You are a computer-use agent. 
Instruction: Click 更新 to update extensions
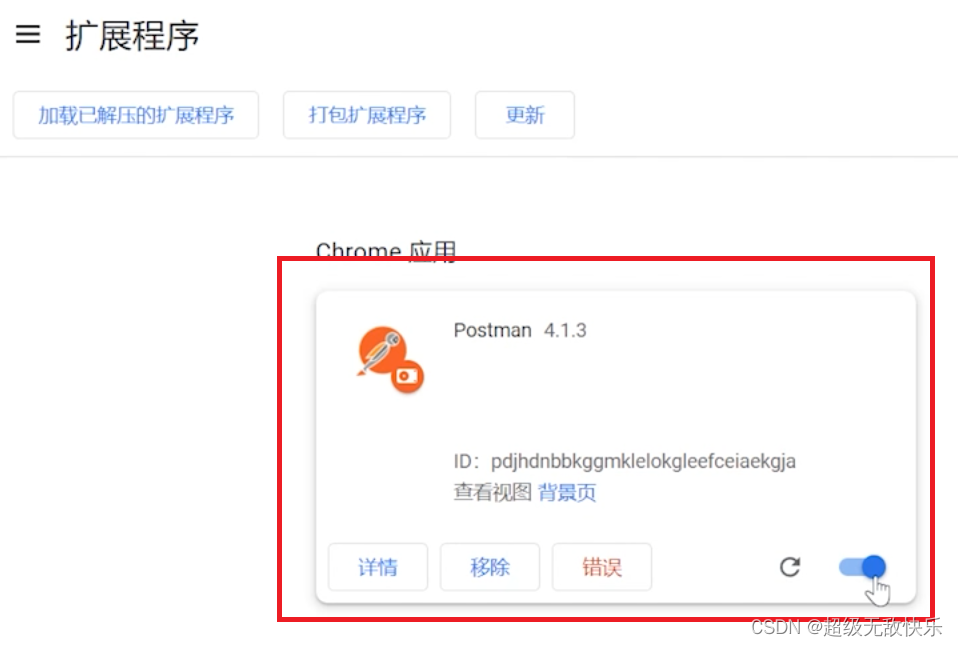pyautogui.click(x=524, y=115)
